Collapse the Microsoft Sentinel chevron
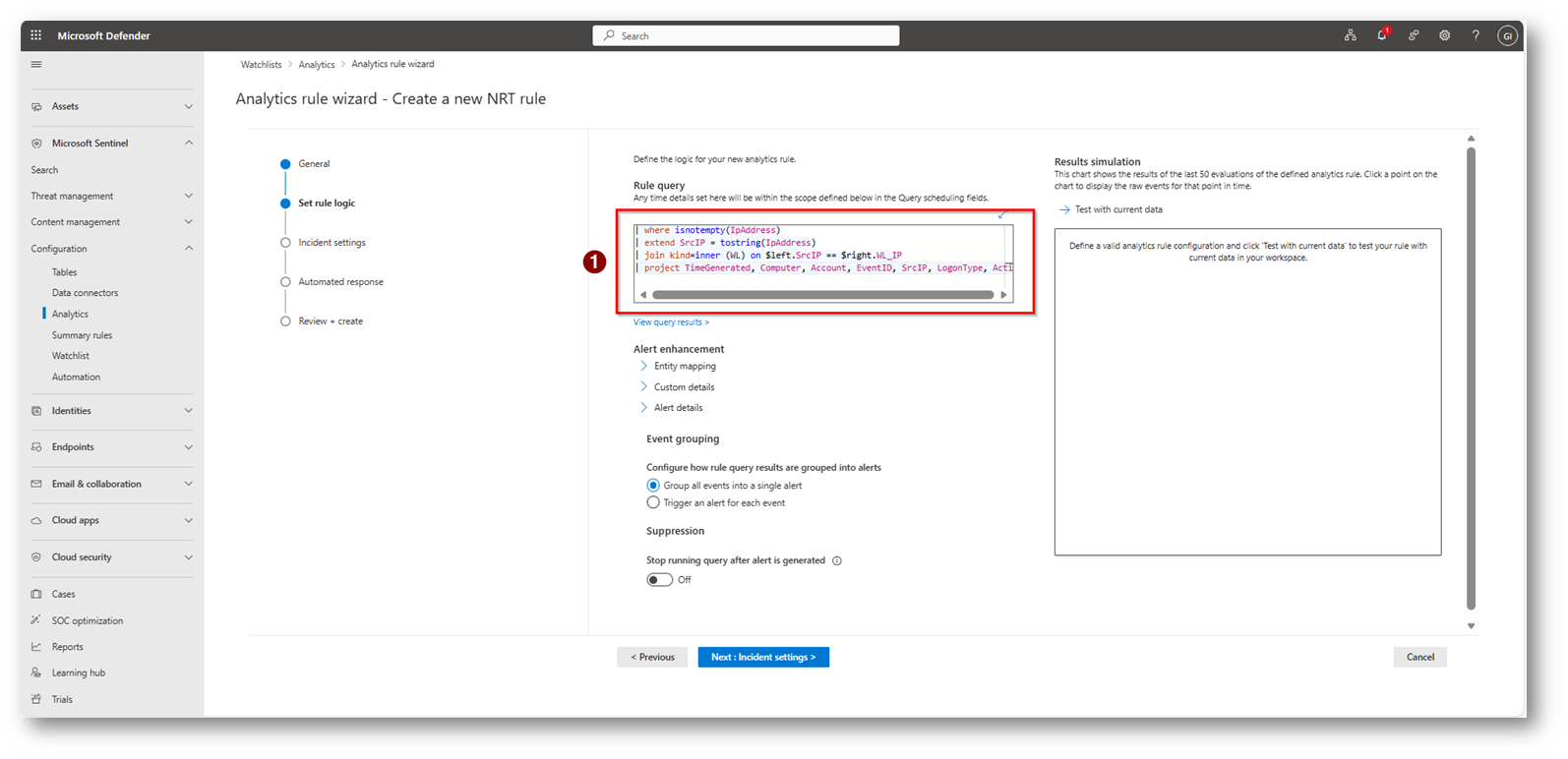 point(188,144)
